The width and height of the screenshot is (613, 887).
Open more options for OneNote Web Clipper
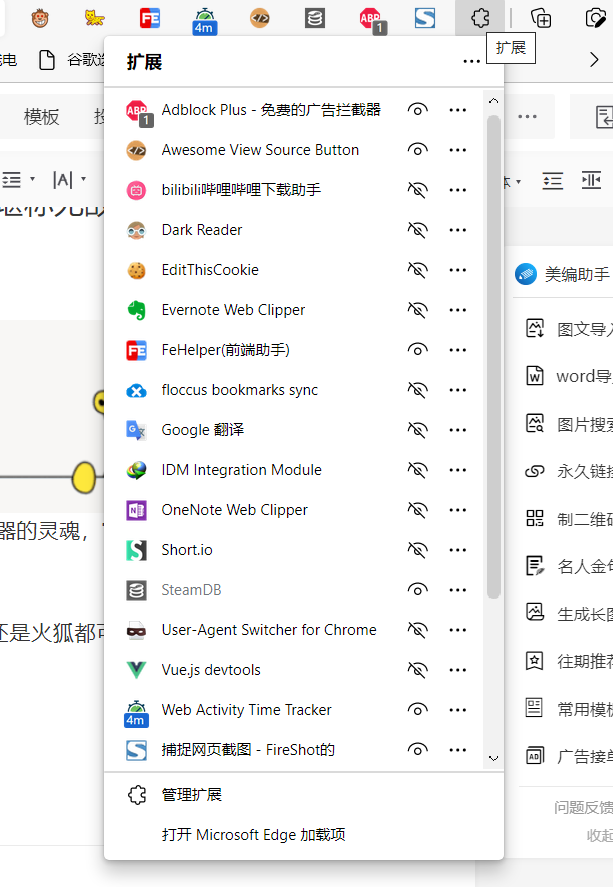point(457,510)
